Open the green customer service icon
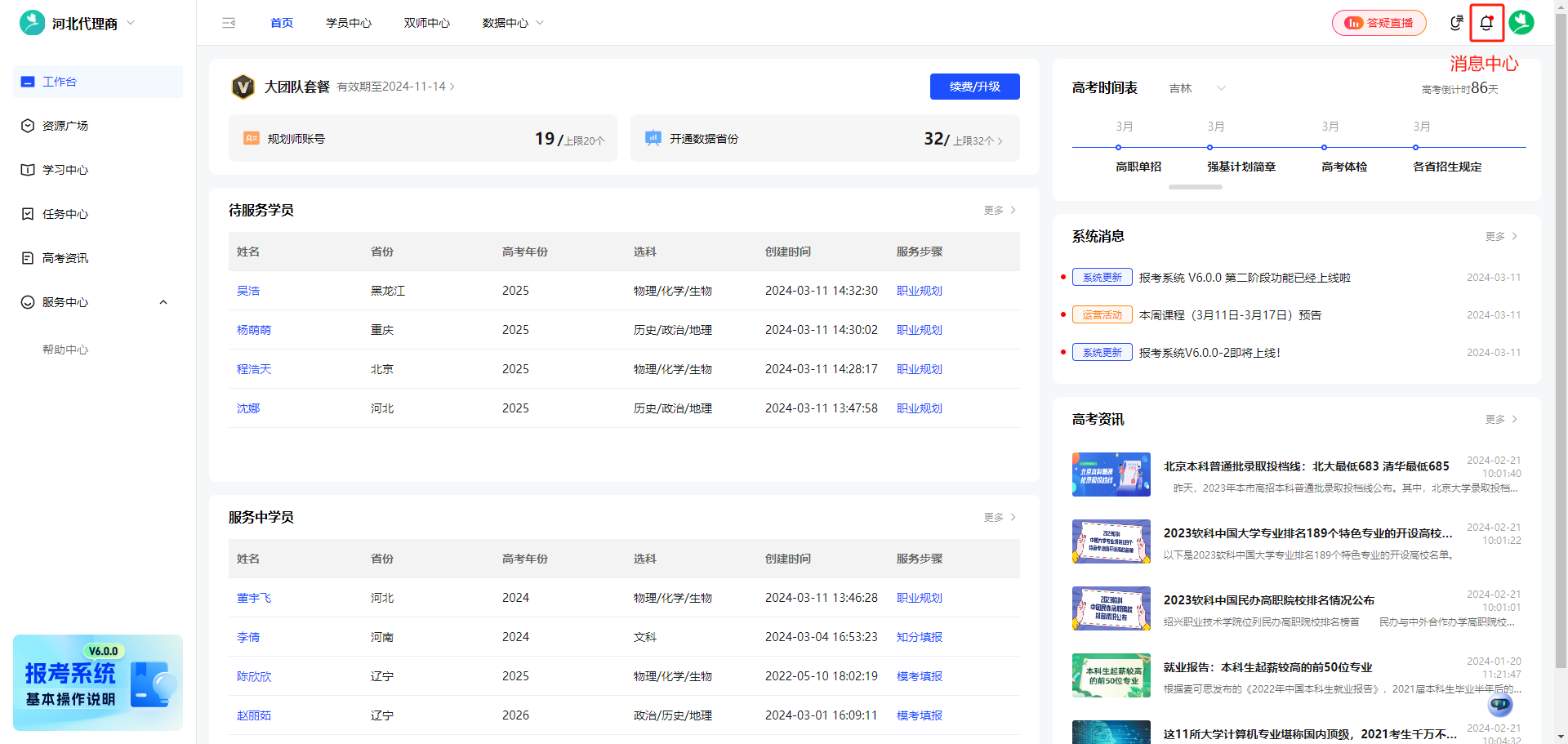 1521,23
